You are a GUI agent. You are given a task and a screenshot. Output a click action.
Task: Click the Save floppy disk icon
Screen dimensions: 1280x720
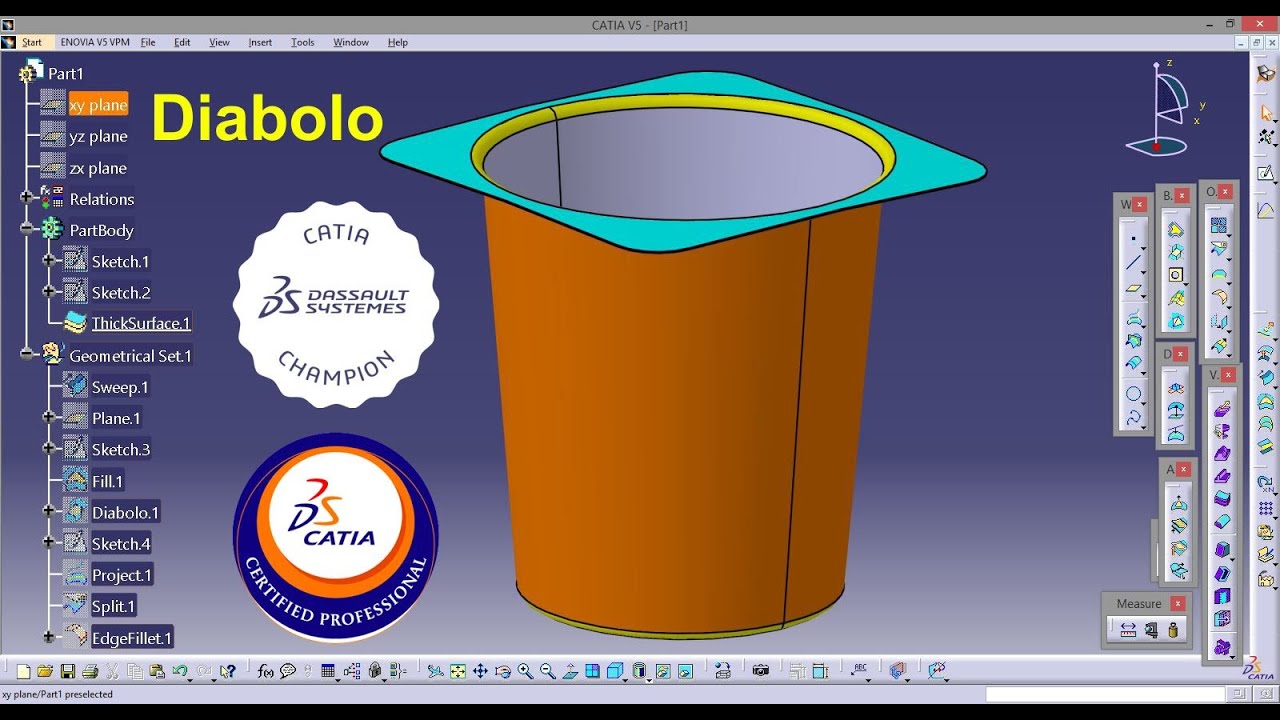[x=68, y=671]
